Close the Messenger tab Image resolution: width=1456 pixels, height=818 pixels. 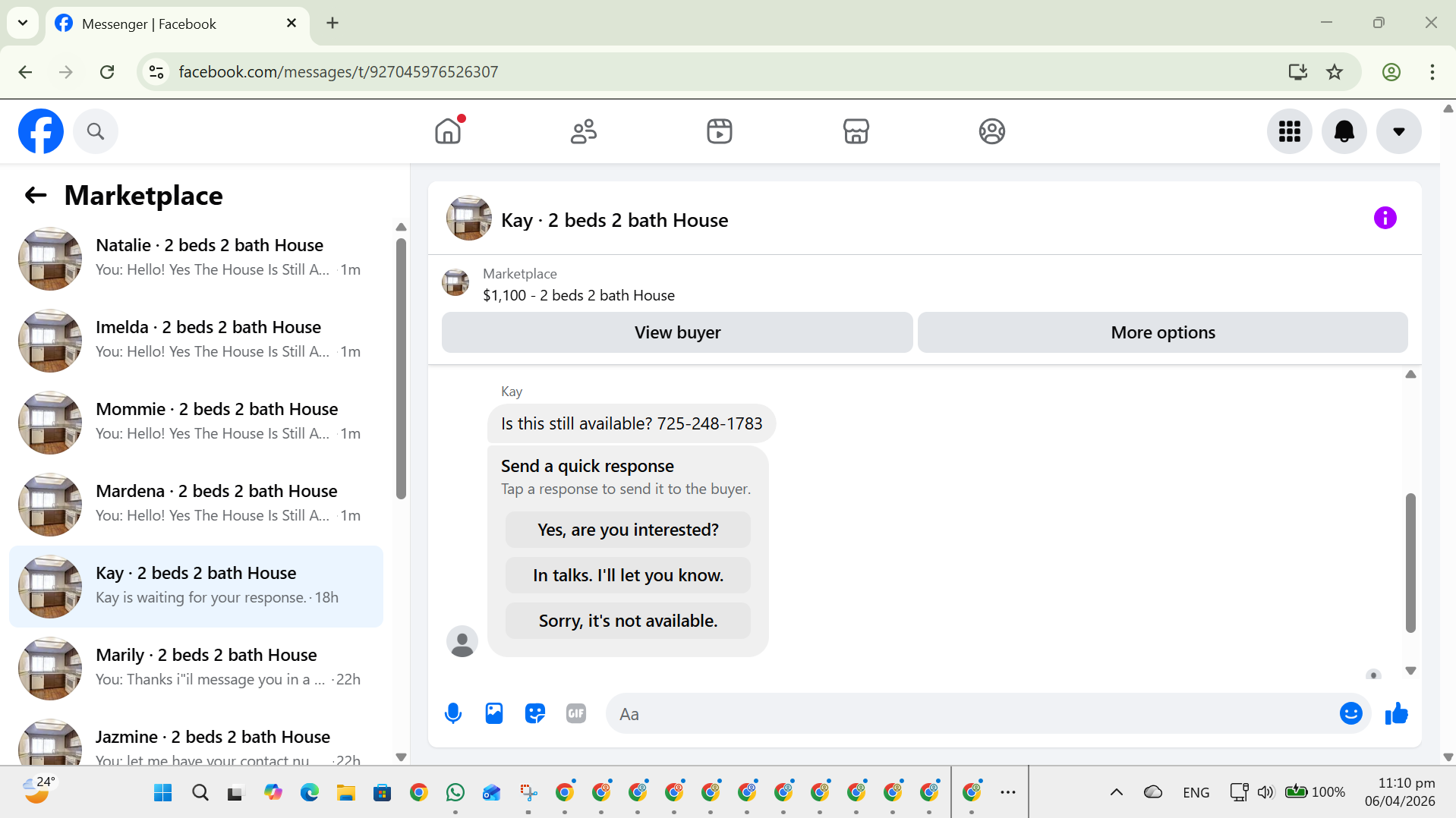point(291,24)
